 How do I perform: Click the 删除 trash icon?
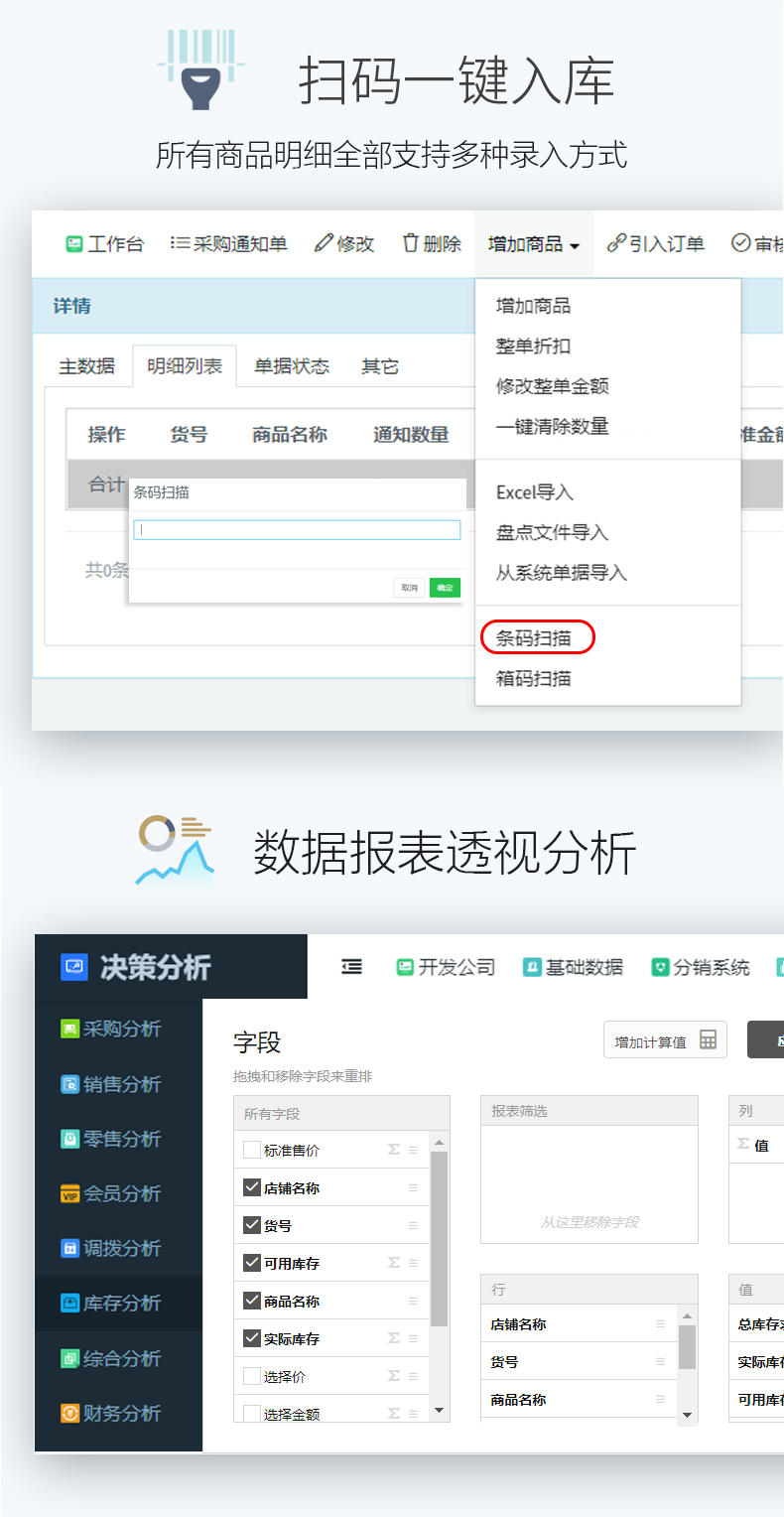coord(410,243)
